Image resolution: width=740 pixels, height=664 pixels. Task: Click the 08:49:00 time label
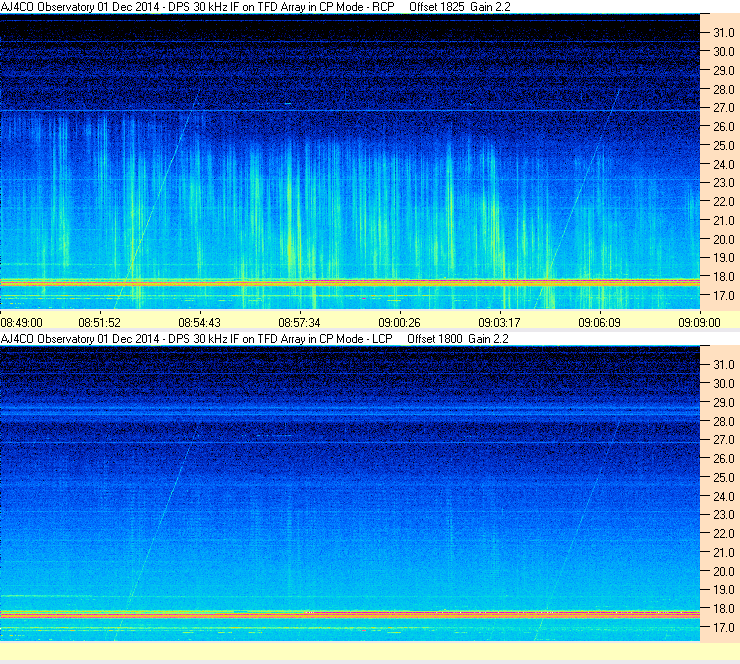(22, 323)
